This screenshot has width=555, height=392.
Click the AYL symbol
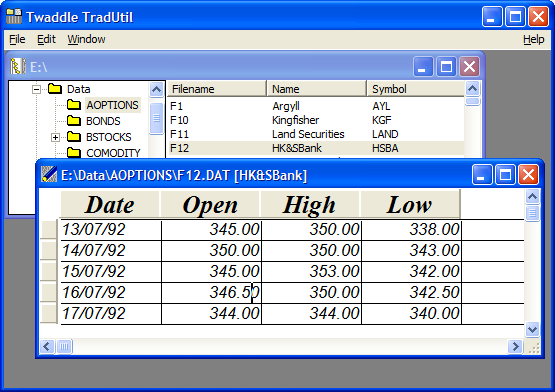click(381, 106)
